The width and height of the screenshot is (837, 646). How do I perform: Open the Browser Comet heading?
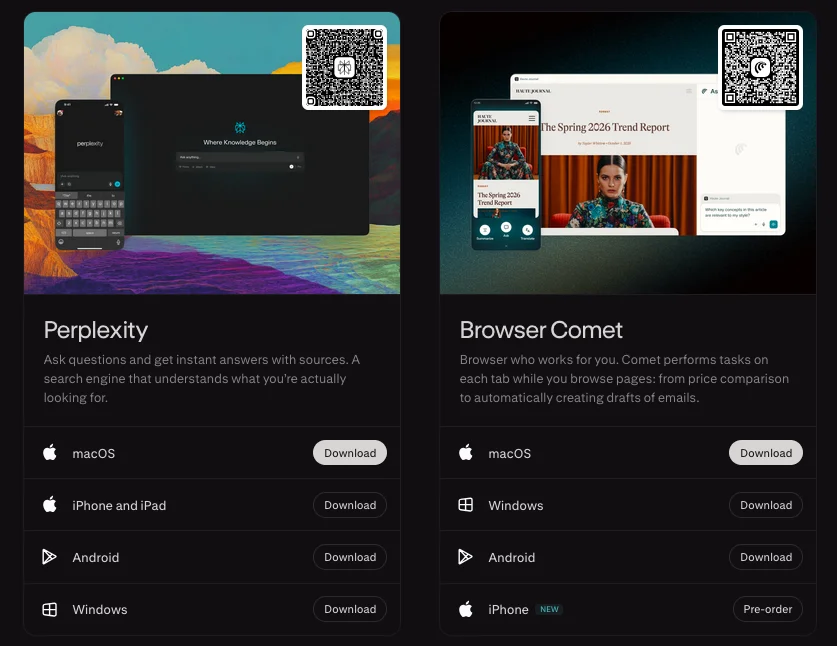click(541, 330)
